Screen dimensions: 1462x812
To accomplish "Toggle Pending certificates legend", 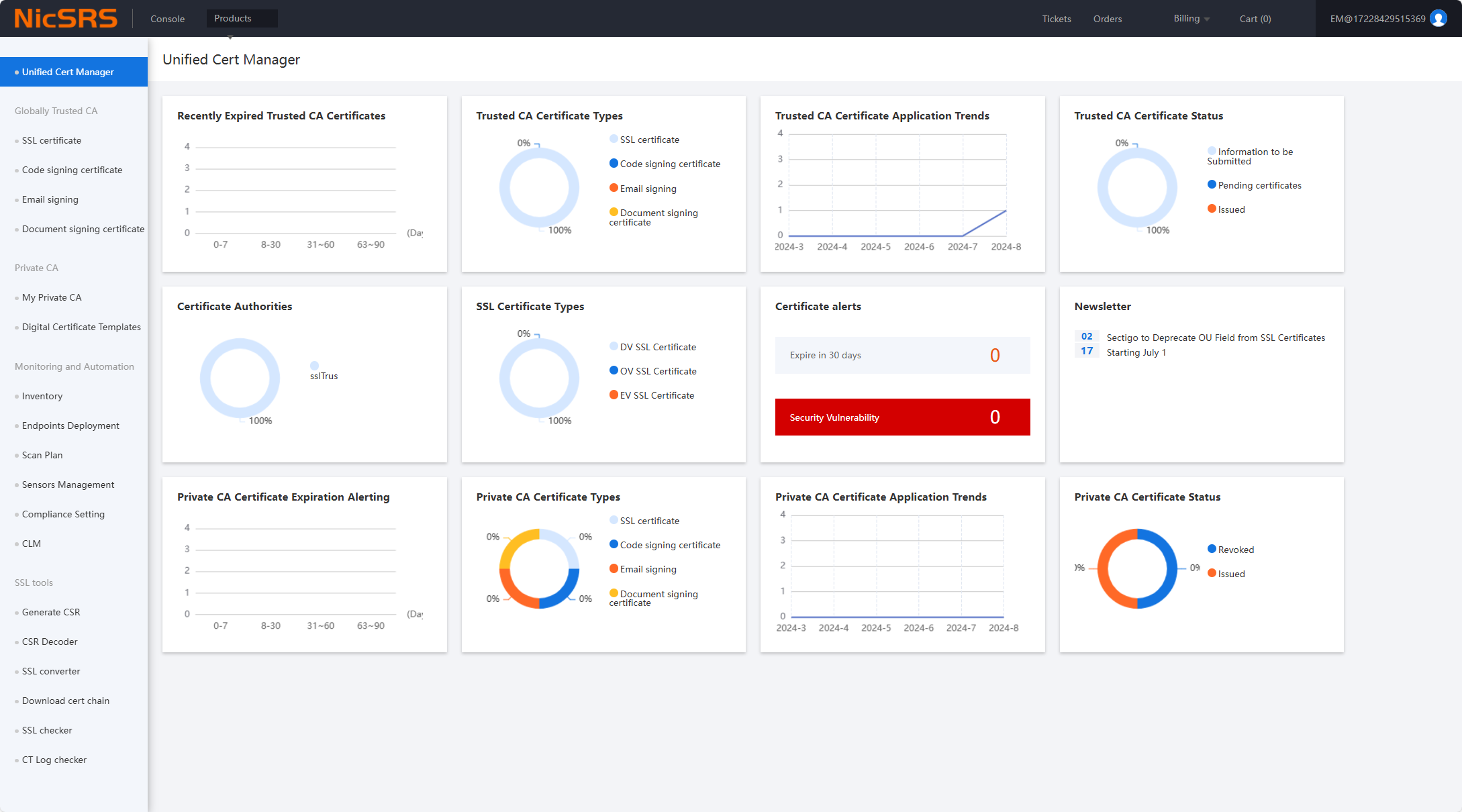I will click(x=1255, y=185).
